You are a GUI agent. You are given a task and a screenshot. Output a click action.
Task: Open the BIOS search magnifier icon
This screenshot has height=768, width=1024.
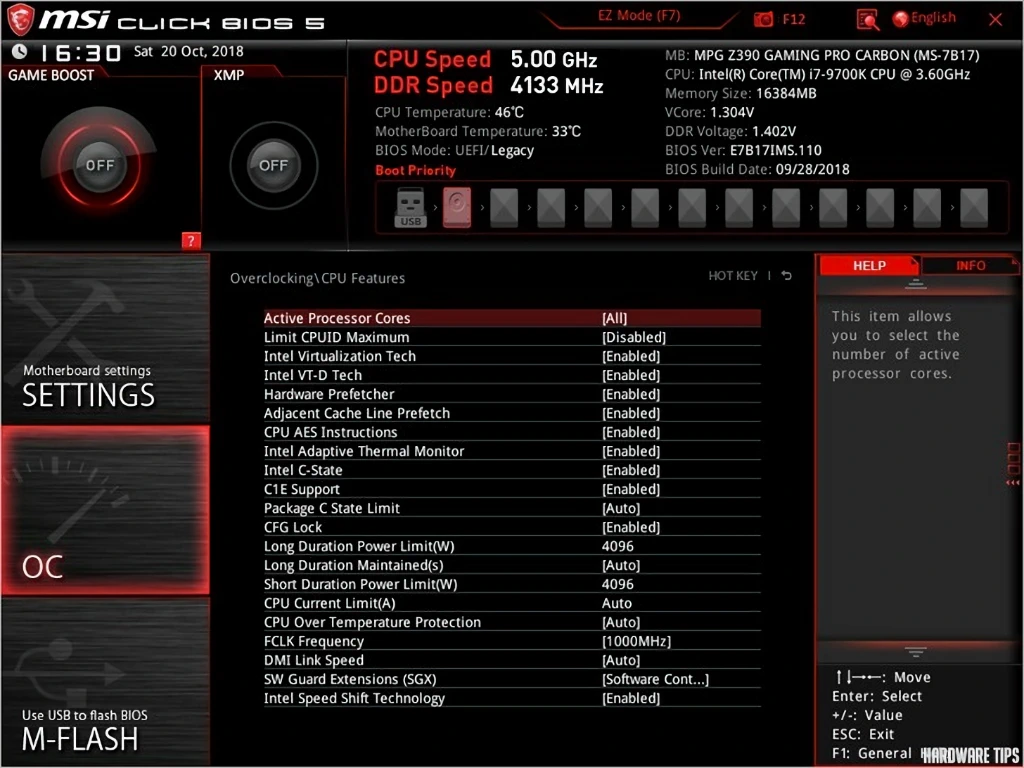[868, 20]
